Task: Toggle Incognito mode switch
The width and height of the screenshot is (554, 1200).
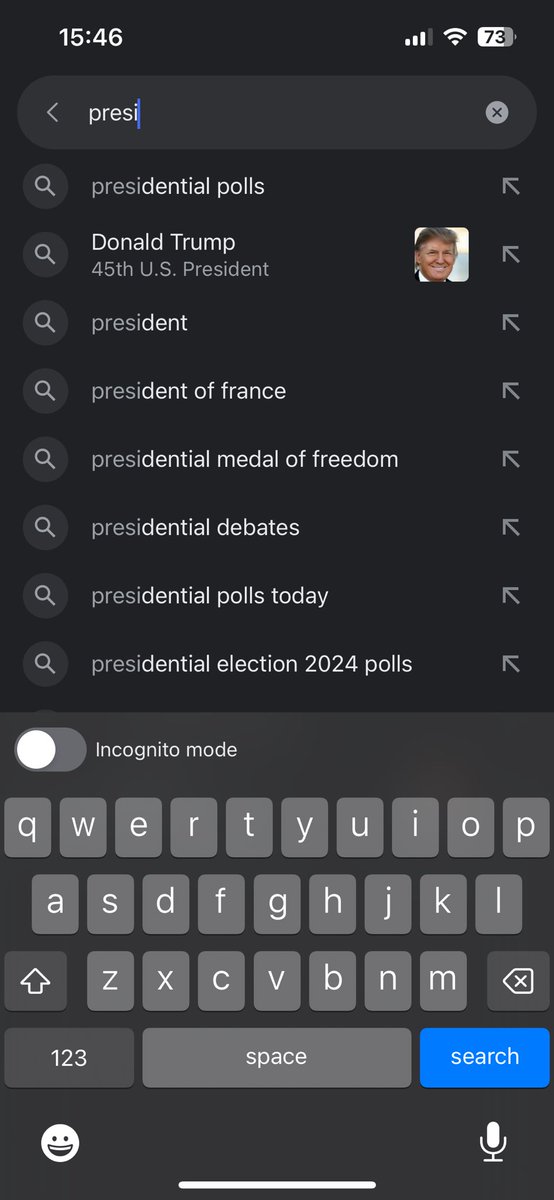Action: point(50,750)
